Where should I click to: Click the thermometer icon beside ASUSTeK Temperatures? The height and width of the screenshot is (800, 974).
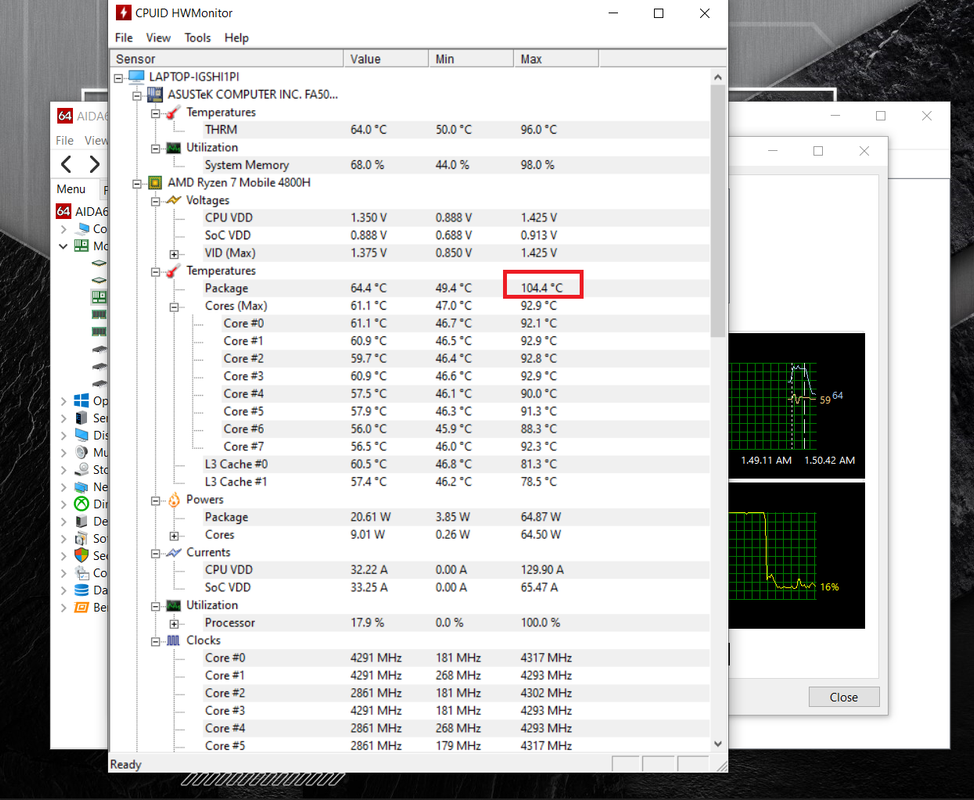pos(173,112)
